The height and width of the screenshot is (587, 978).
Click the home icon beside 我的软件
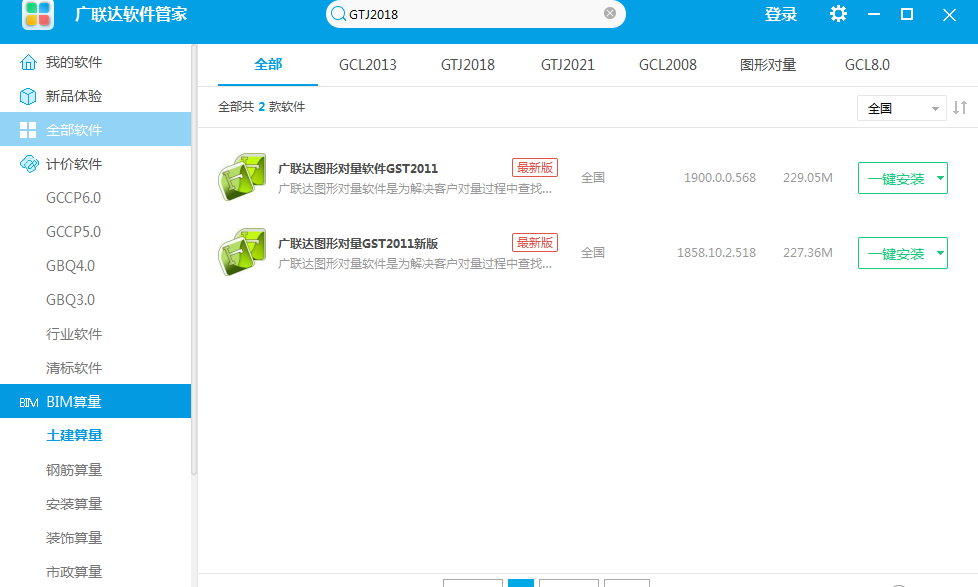pos(28,62)
